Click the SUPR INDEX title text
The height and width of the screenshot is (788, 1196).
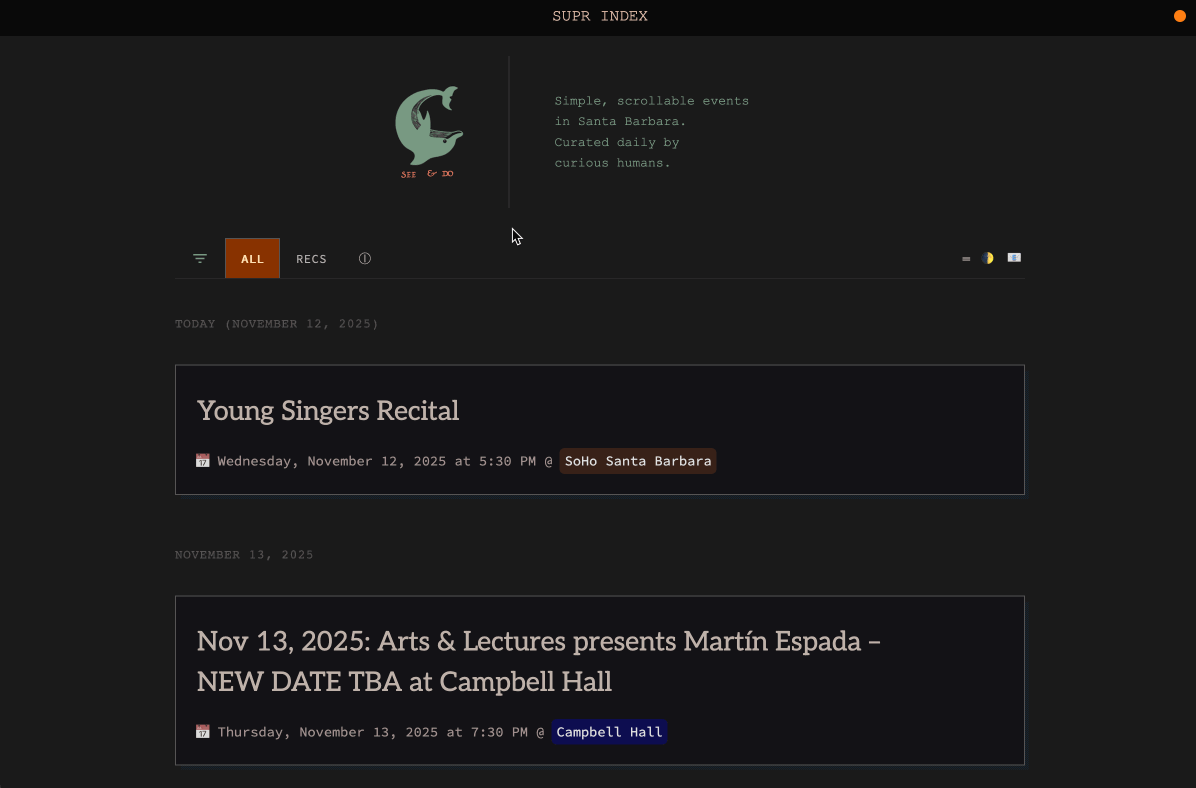pos(600,16)
